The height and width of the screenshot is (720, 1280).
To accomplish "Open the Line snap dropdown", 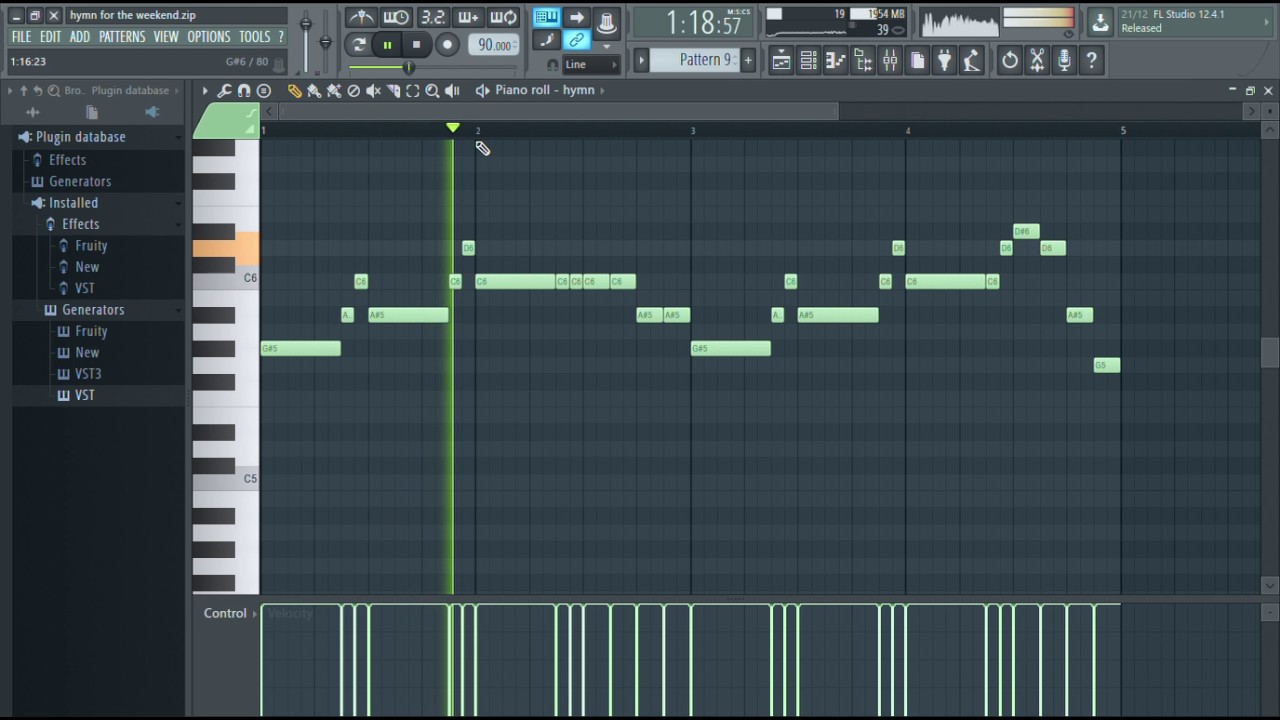I will click(591, 64).
